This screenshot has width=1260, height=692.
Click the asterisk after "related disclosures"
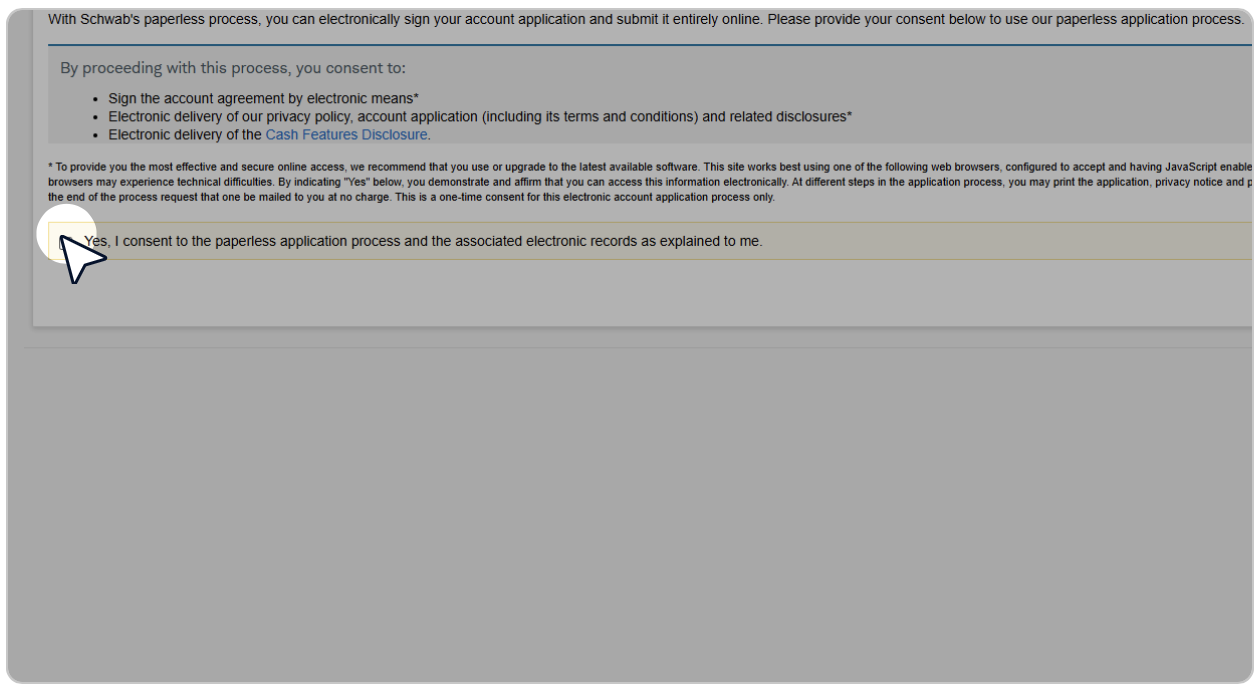[849, 117]
